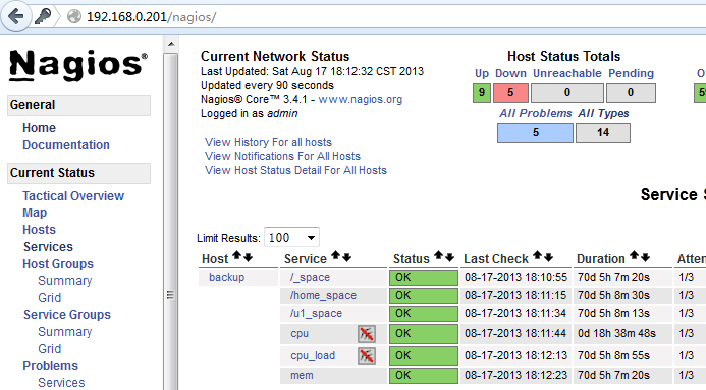Click duration 0d 18h 38m 48s

617,334
